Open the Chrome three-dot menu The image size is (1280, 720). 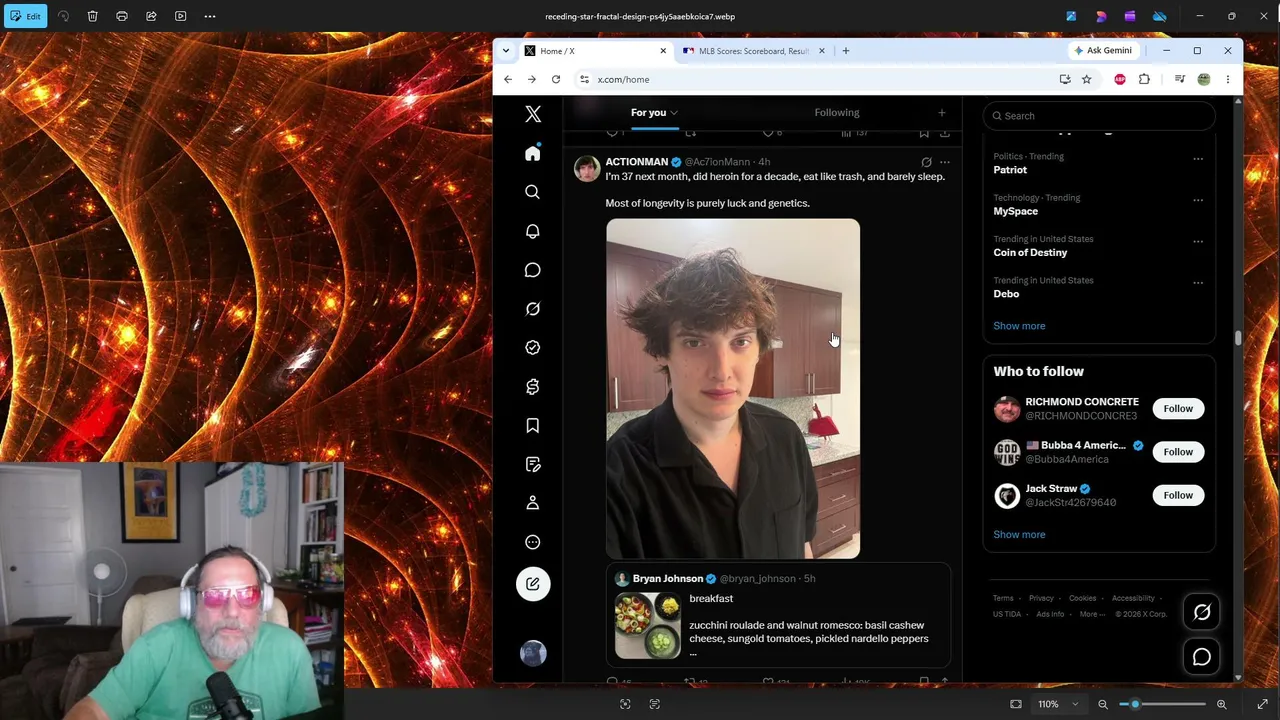tap(1228, 79)
